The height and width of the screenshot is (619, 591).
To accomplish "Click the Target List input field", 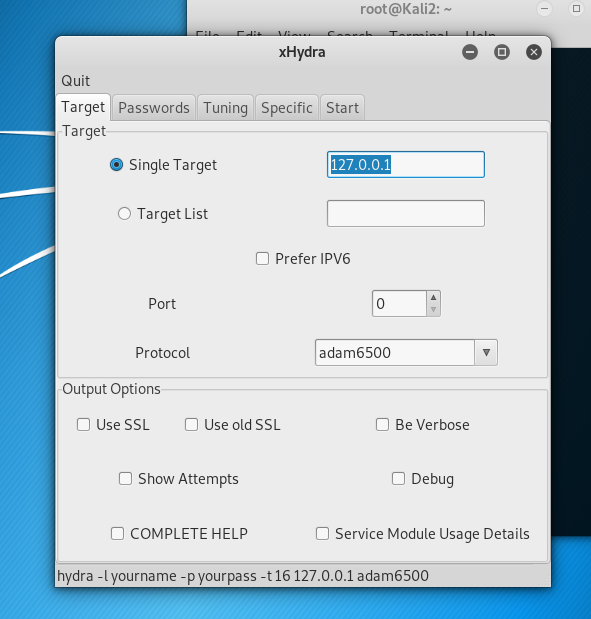I will (406, 214).
